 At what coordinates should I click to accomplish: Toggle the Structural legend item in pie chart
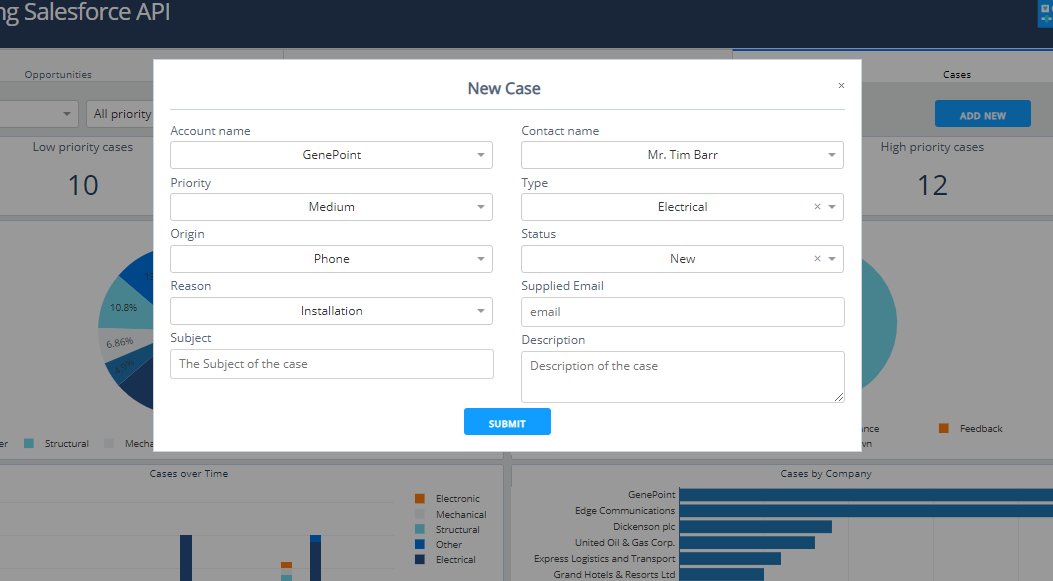(57, 443)
